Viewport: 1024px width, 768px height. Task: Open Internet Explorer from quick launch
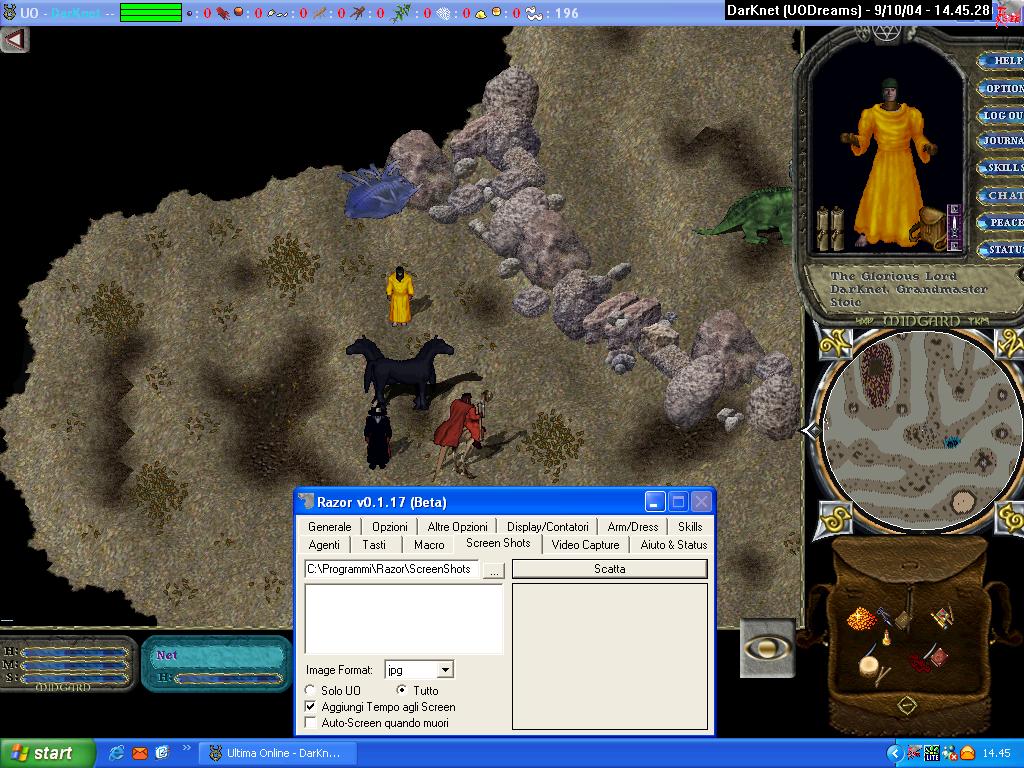pos(116,753)
